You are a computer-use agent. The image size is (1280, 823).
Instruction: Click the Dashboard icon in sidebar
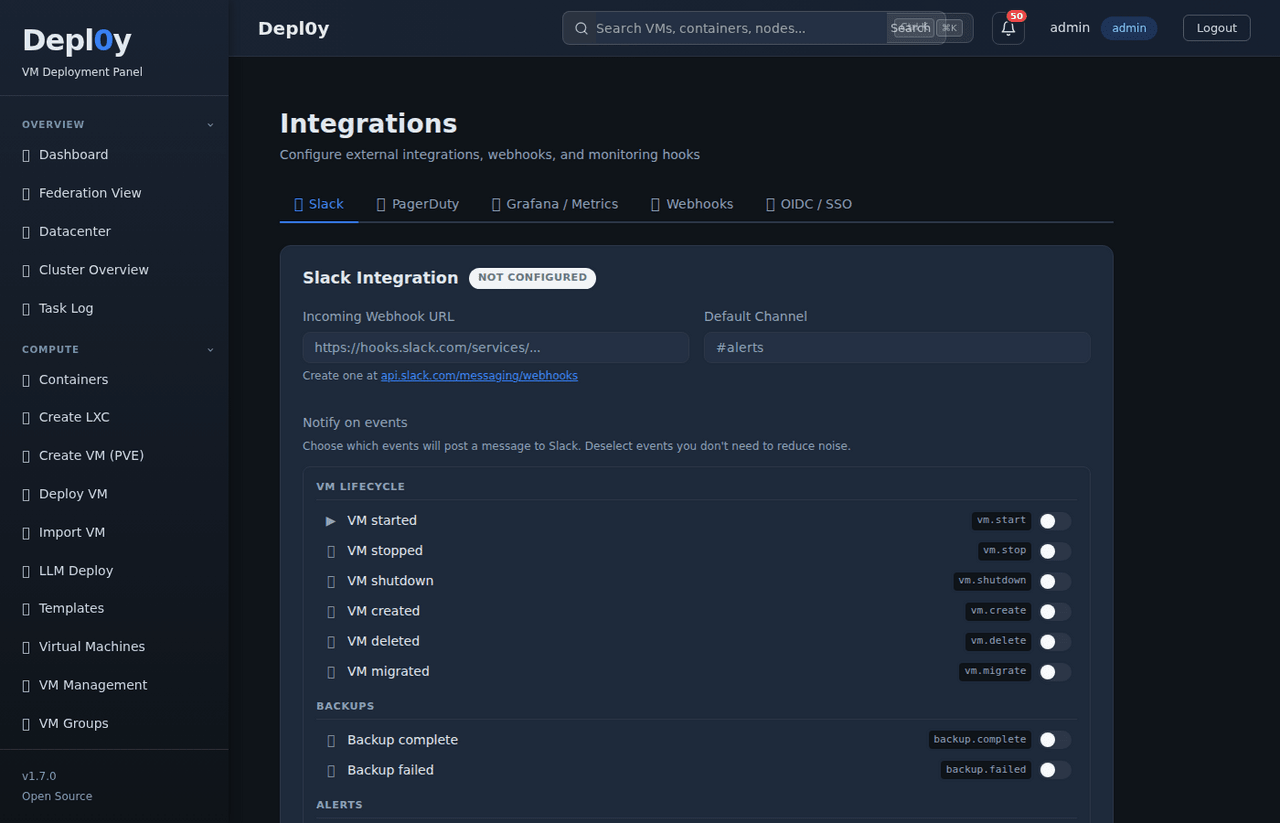click(x=26, y=155)
